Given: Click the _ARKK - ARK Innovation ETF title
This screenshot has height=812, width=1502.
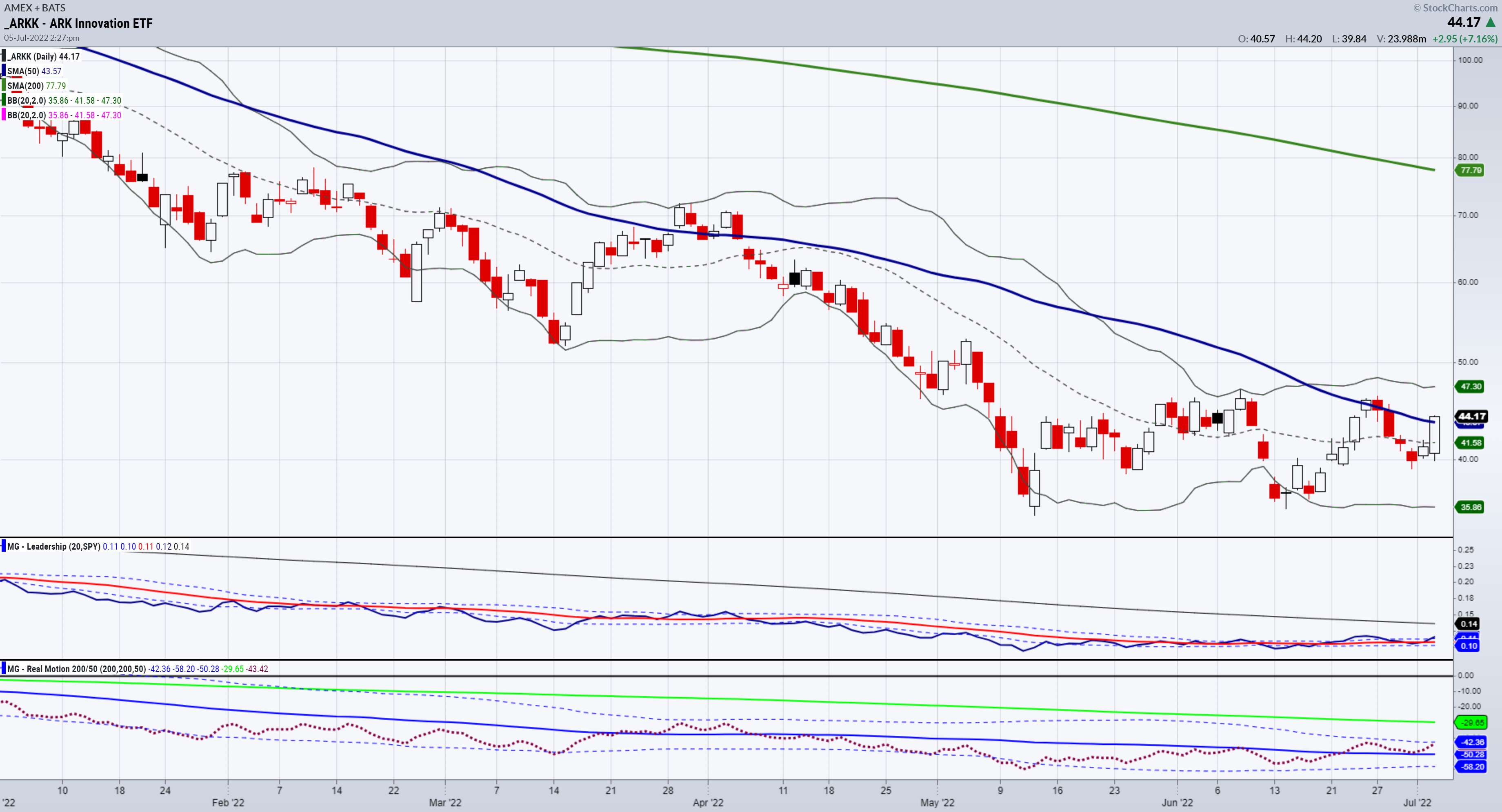Looking at the screenshot, I should [78, 23].
